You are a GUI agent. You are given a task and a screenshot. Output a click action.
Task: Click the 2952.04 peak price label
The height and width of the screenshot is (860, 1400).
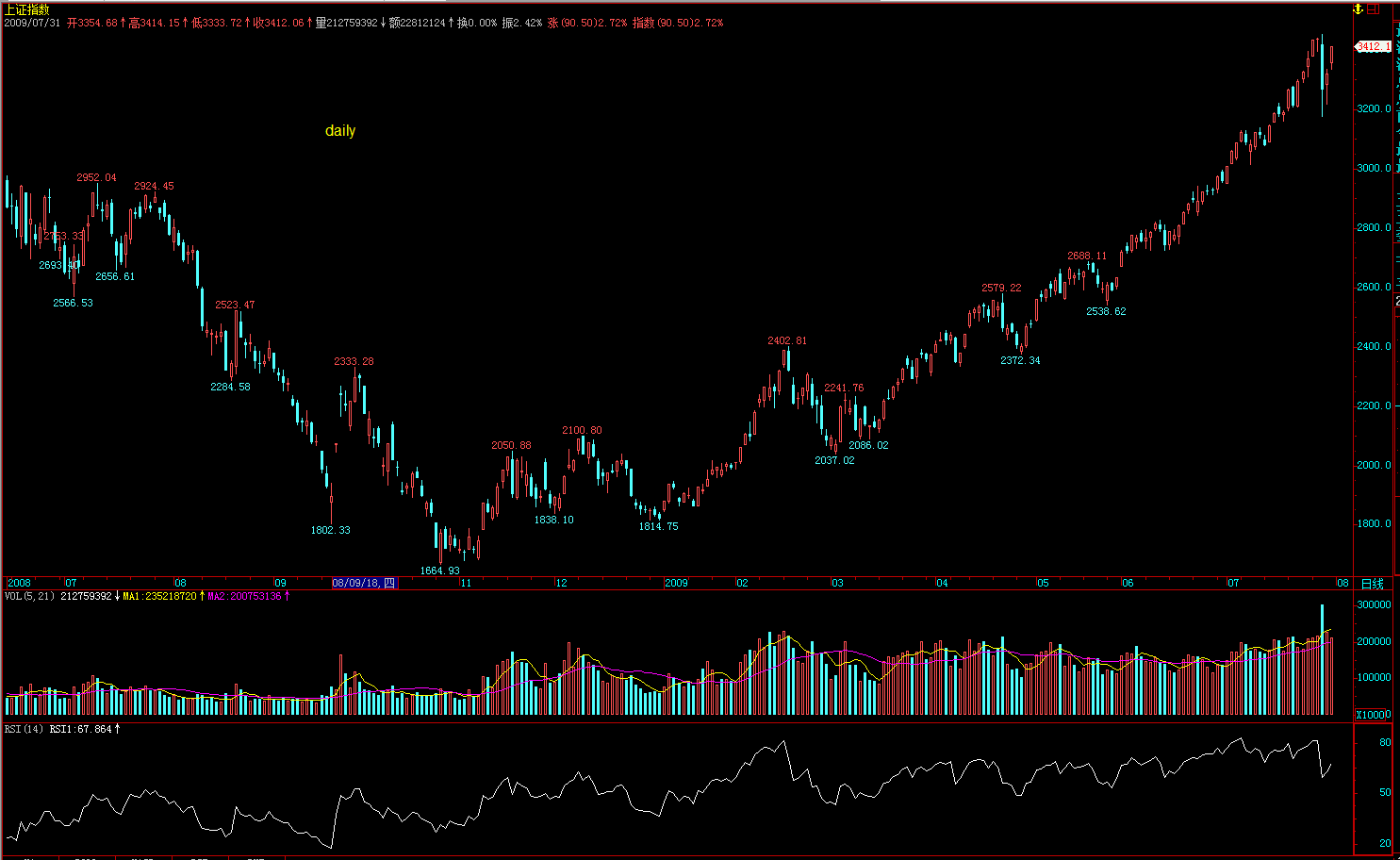[x=97, y=177]
